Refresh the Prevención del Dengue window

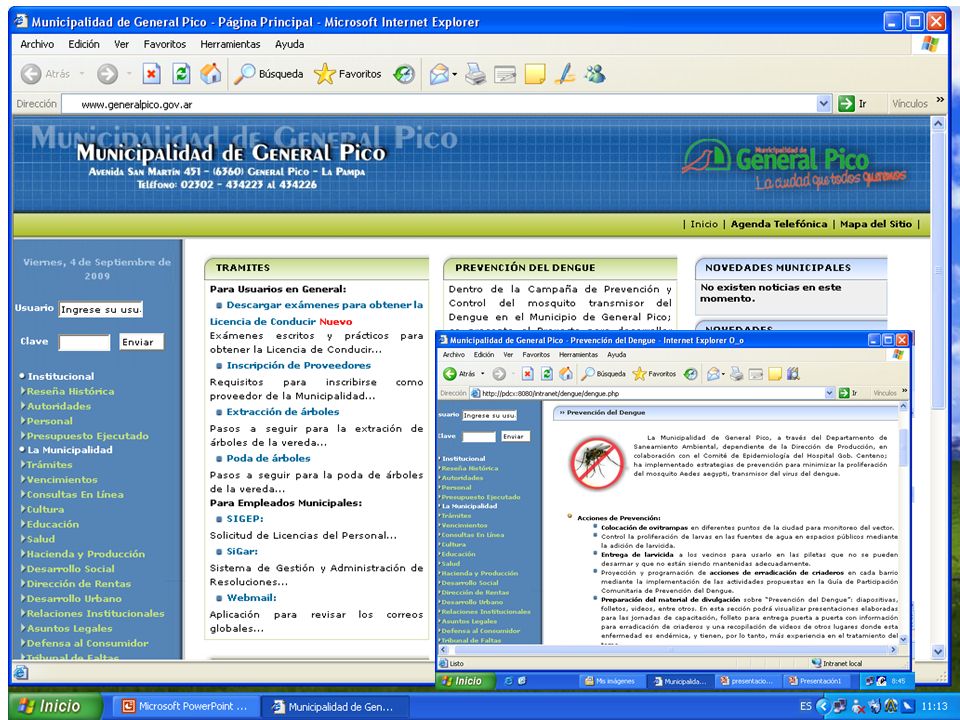547,373
